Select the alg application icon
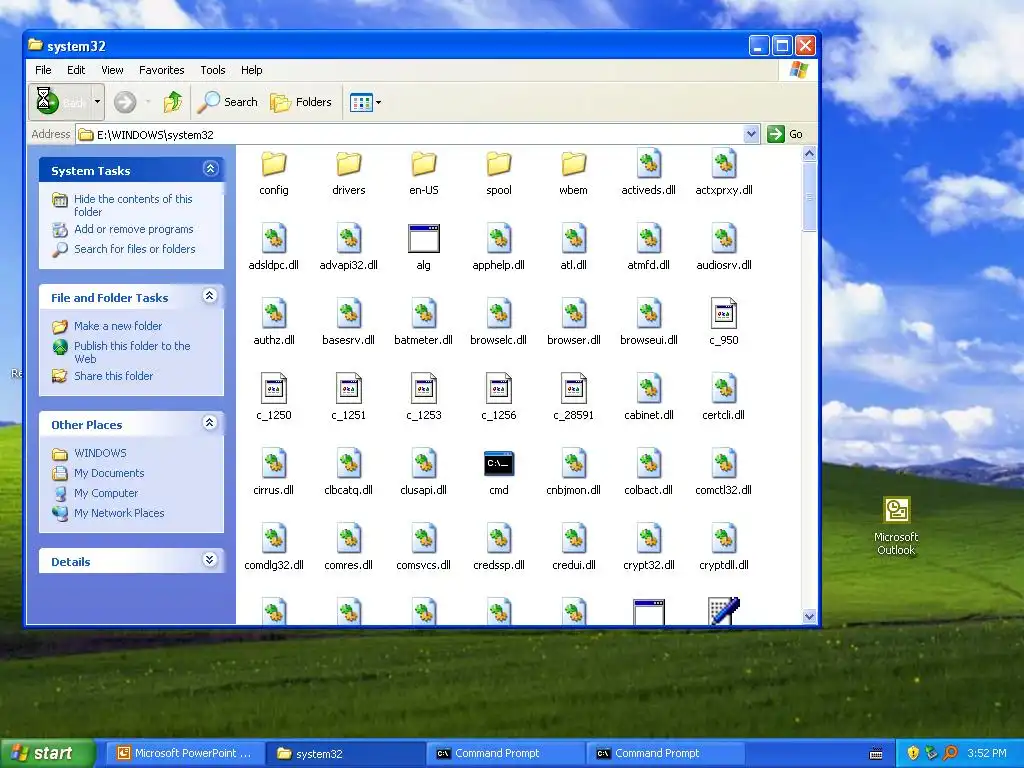Viewport: 1024px width, 768px height. pos(424,238)
